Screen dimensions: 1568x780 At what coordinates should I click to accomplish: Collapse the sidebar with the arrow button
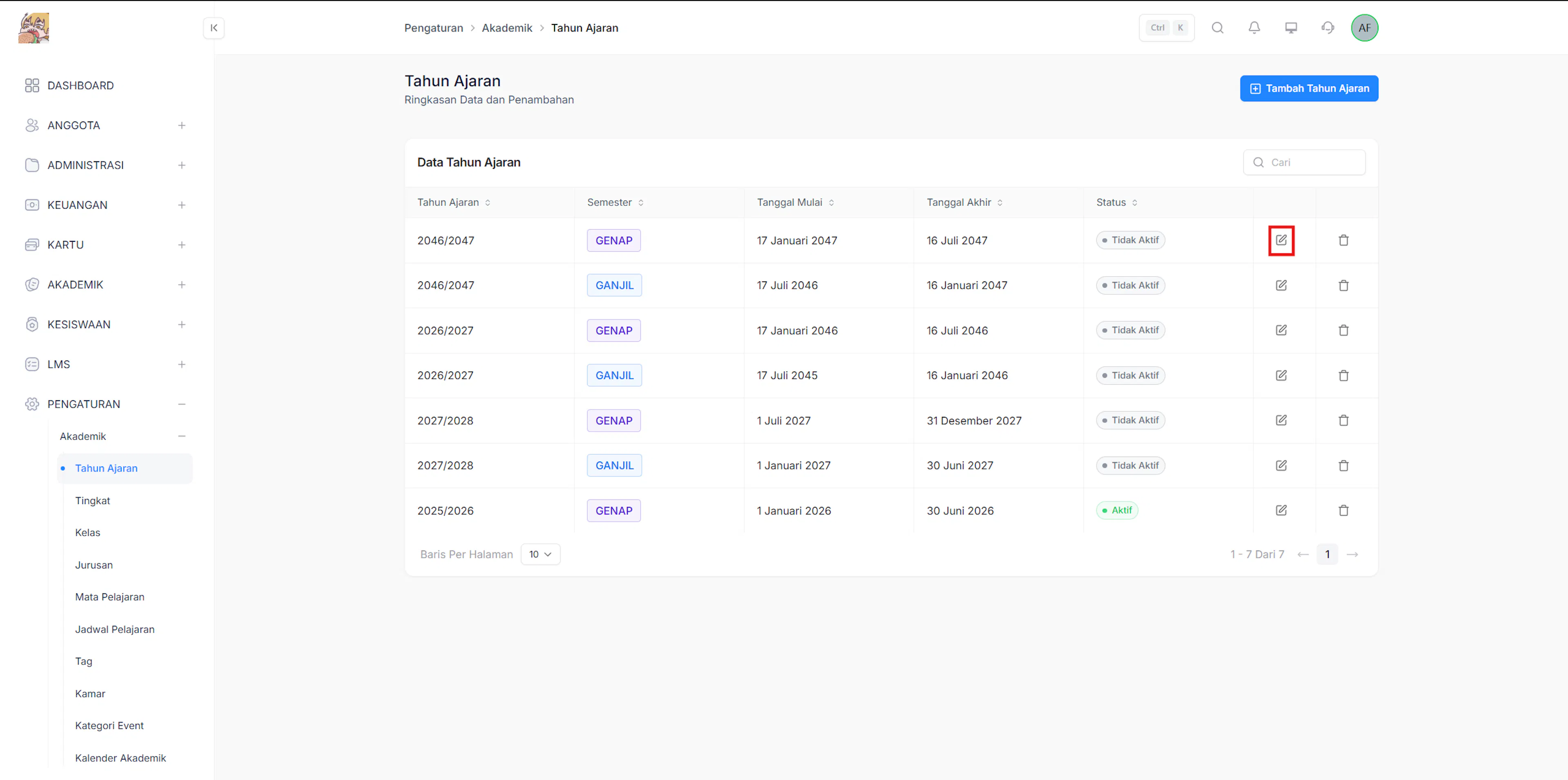[214, 28]
